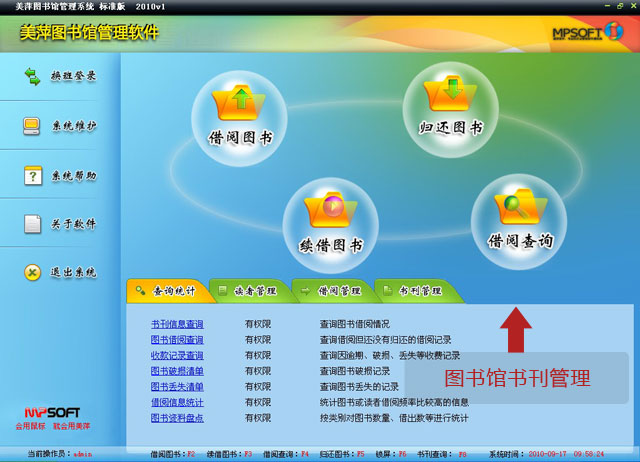
Task: Open the 借阅图书 borrow book bubble icon
Action: coord(240,118)
